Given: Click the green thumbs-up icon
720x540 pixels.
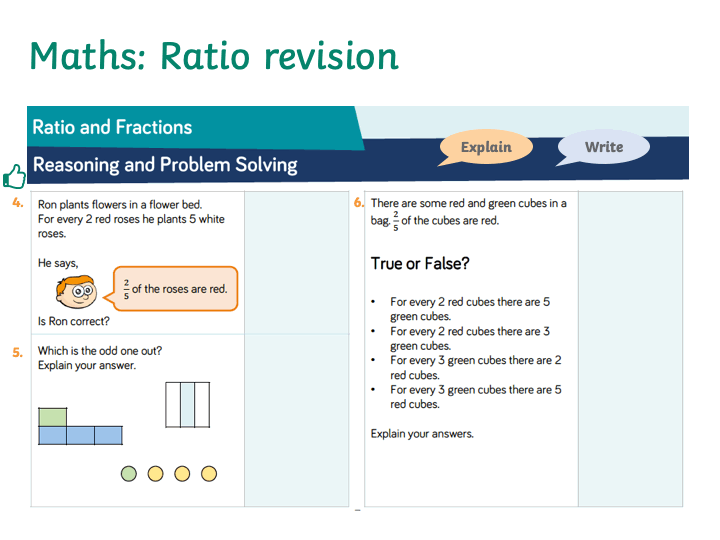Looking at the screenshot, I should click(x=14, y=177).
